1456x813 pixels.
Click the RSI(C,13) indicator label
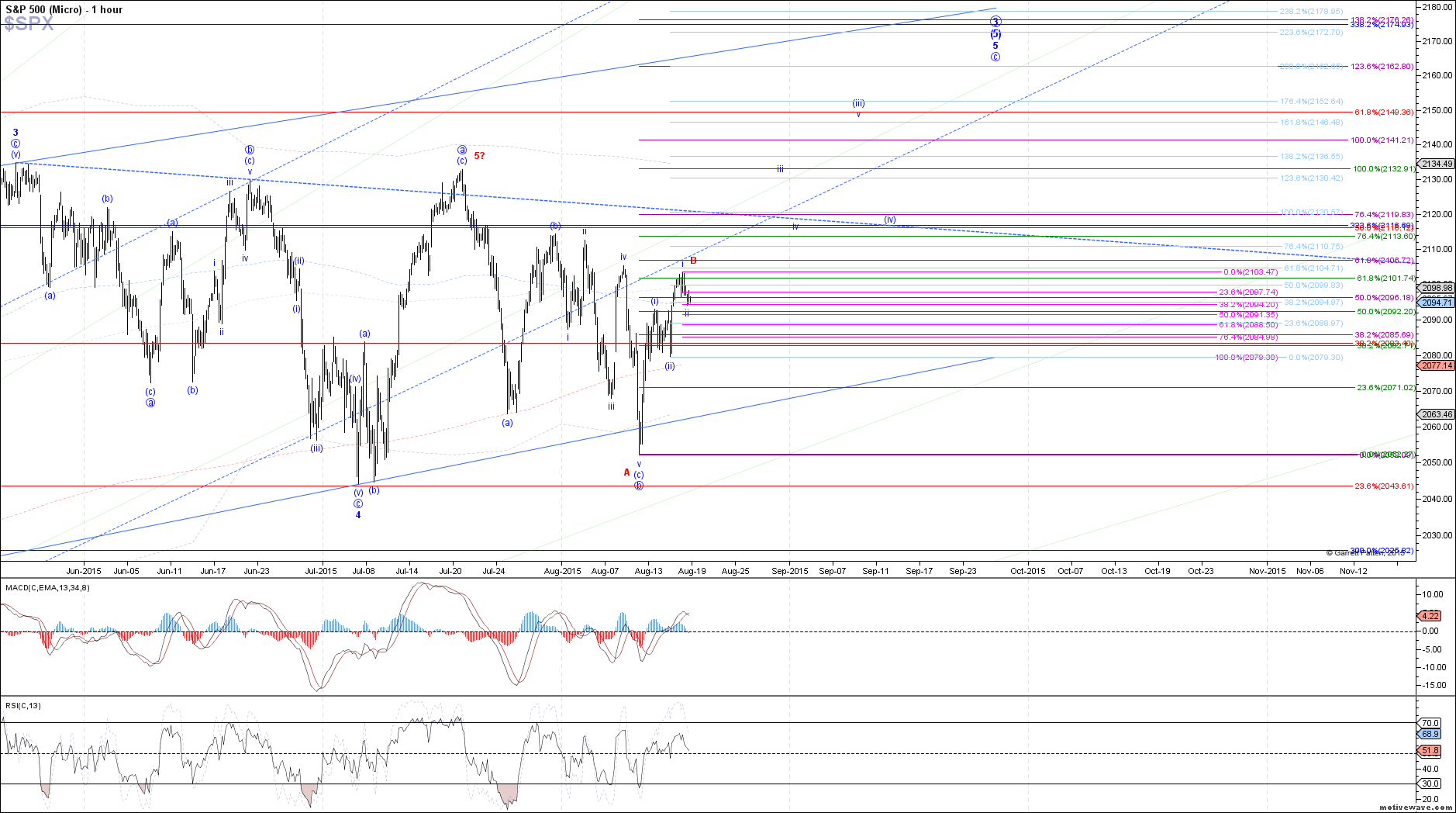pos(23,705)
